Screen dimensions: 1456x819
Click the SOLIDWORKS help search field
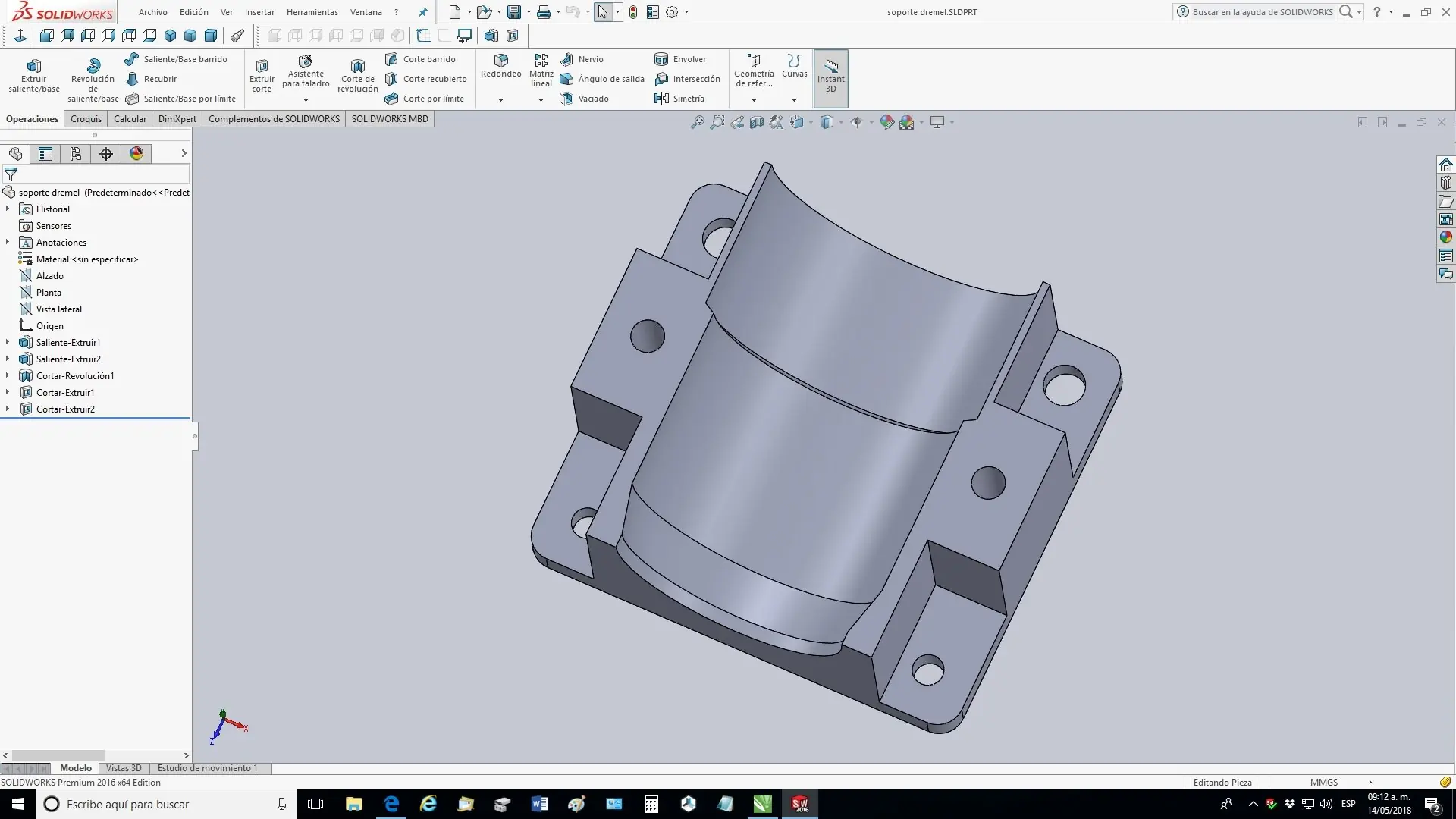point(1263,12)
